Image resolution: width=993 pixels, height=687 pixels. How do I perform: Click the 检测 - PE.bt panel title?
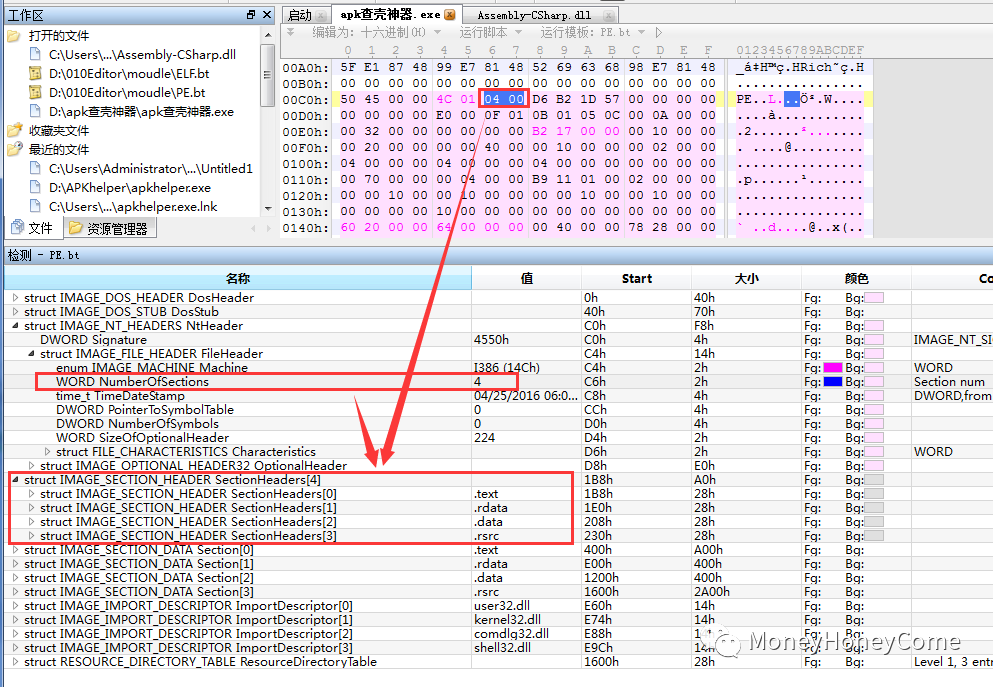(x=44, y=255)
